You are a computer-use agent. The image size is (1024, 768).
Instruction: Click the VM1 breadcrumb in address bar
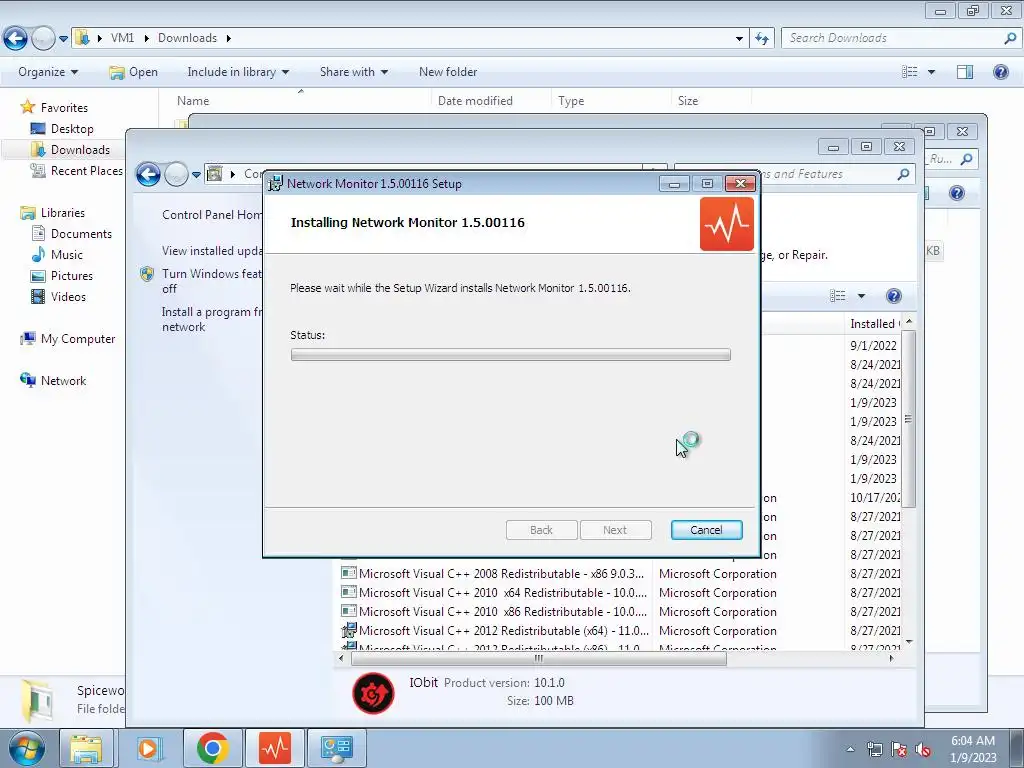tap(122, 38)
